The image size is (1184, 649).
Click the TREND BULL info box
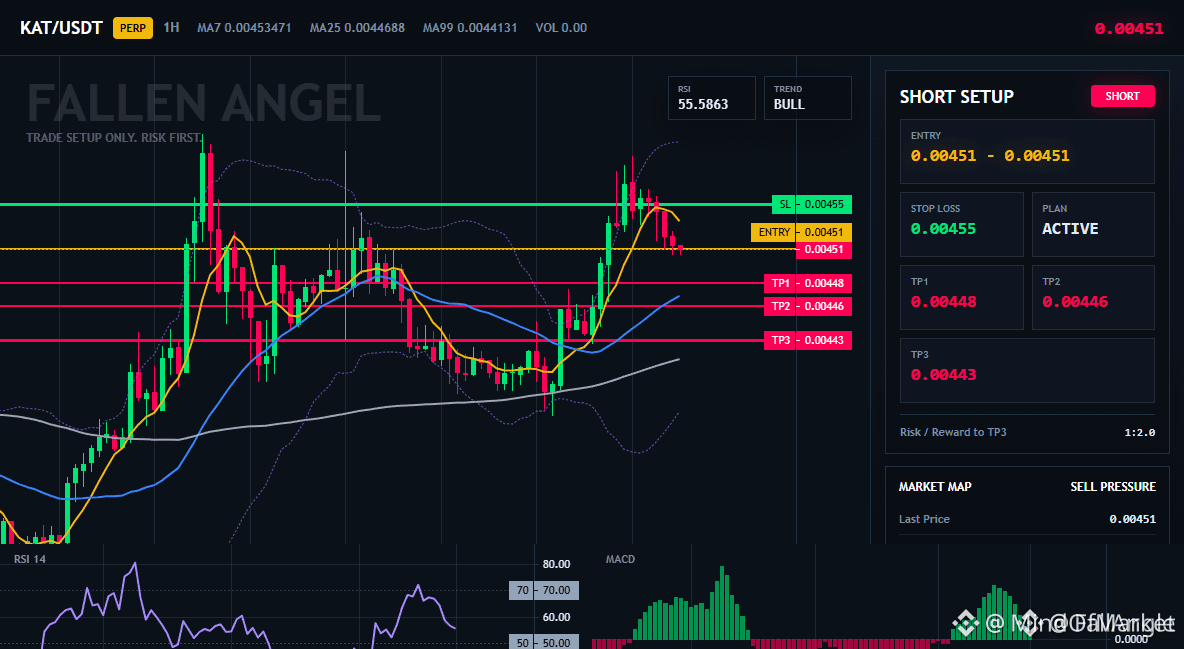pyautogui.click(x=807, y=98)
